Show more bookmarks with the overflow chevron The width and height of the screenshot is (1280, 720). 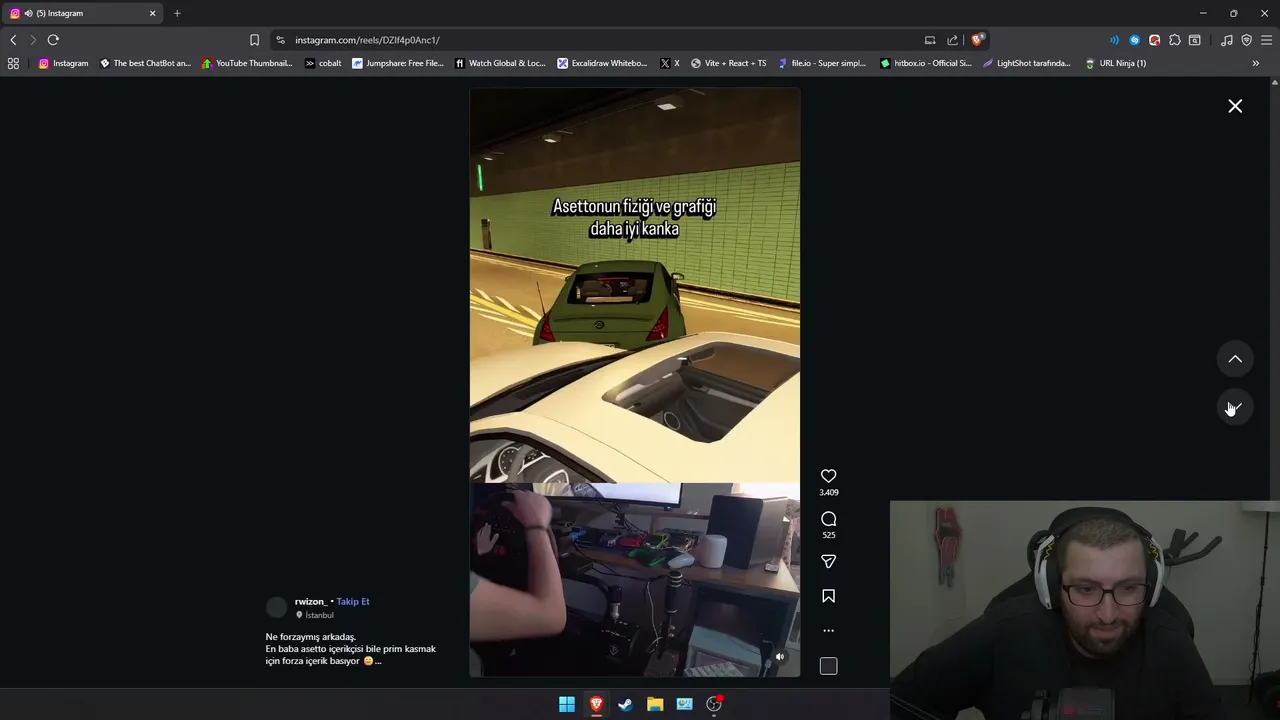pos(1256,63)
